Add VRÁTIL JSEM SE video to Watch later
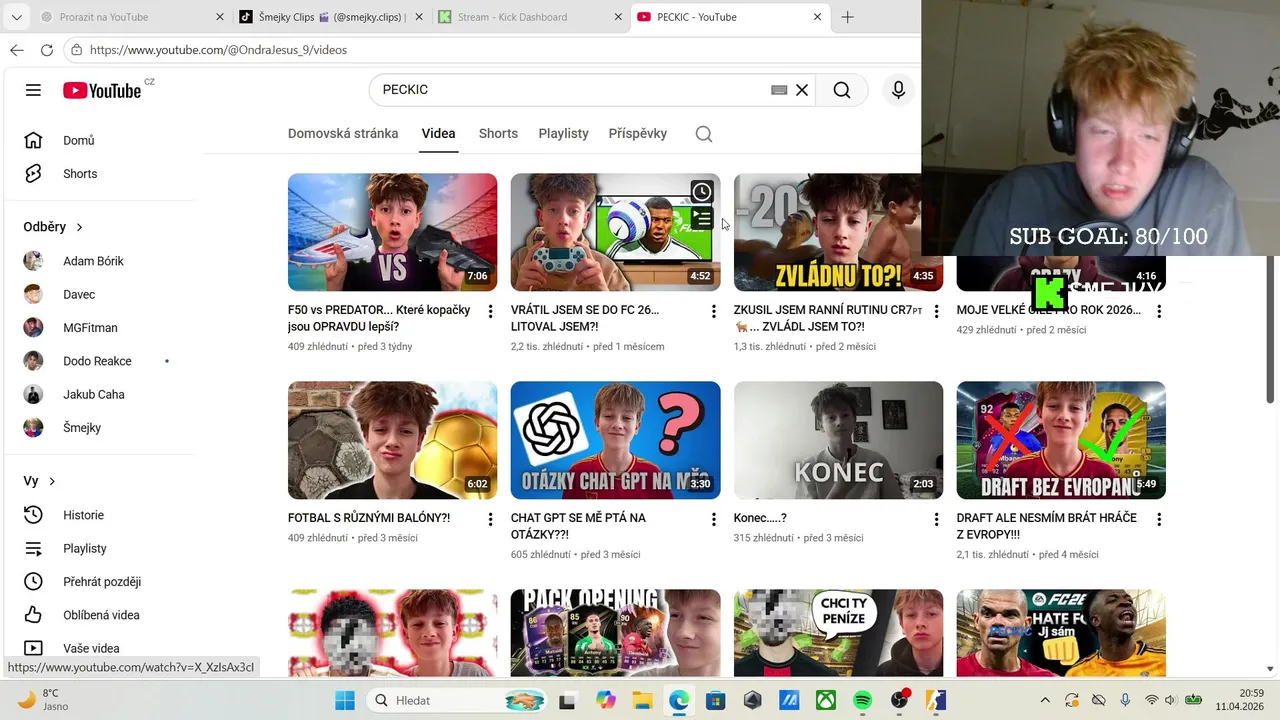This screenshot has width=1280, height=720. point(702,192)
